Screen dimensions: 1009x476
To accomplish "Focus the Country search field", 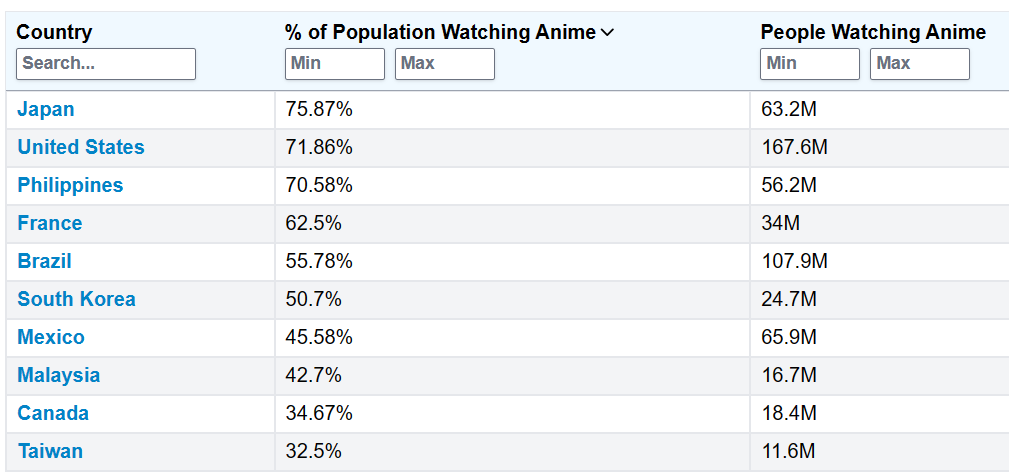I will pyautogui.click(x=106, y=63).
